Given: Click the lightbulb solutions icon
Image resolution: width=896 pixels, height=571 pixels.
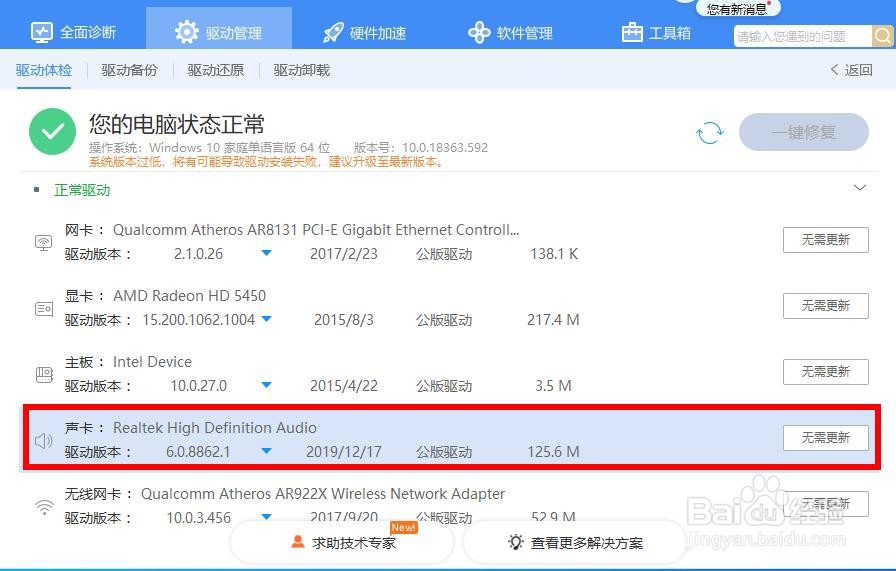Looking at the screenshot, I should (515, 542).
